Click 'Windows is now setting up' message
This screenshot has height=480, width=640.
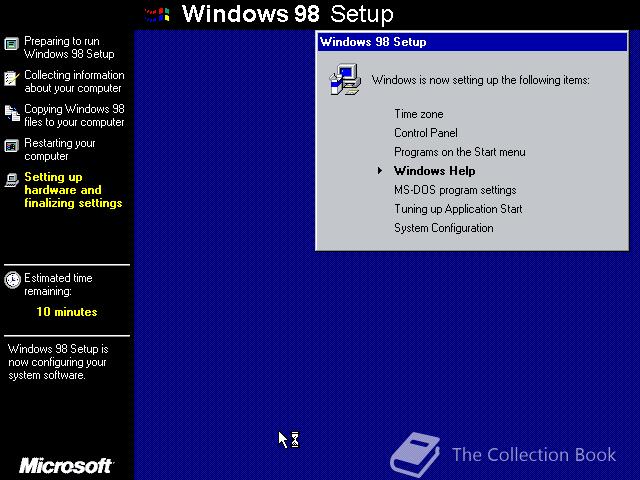tap(480, 80)
